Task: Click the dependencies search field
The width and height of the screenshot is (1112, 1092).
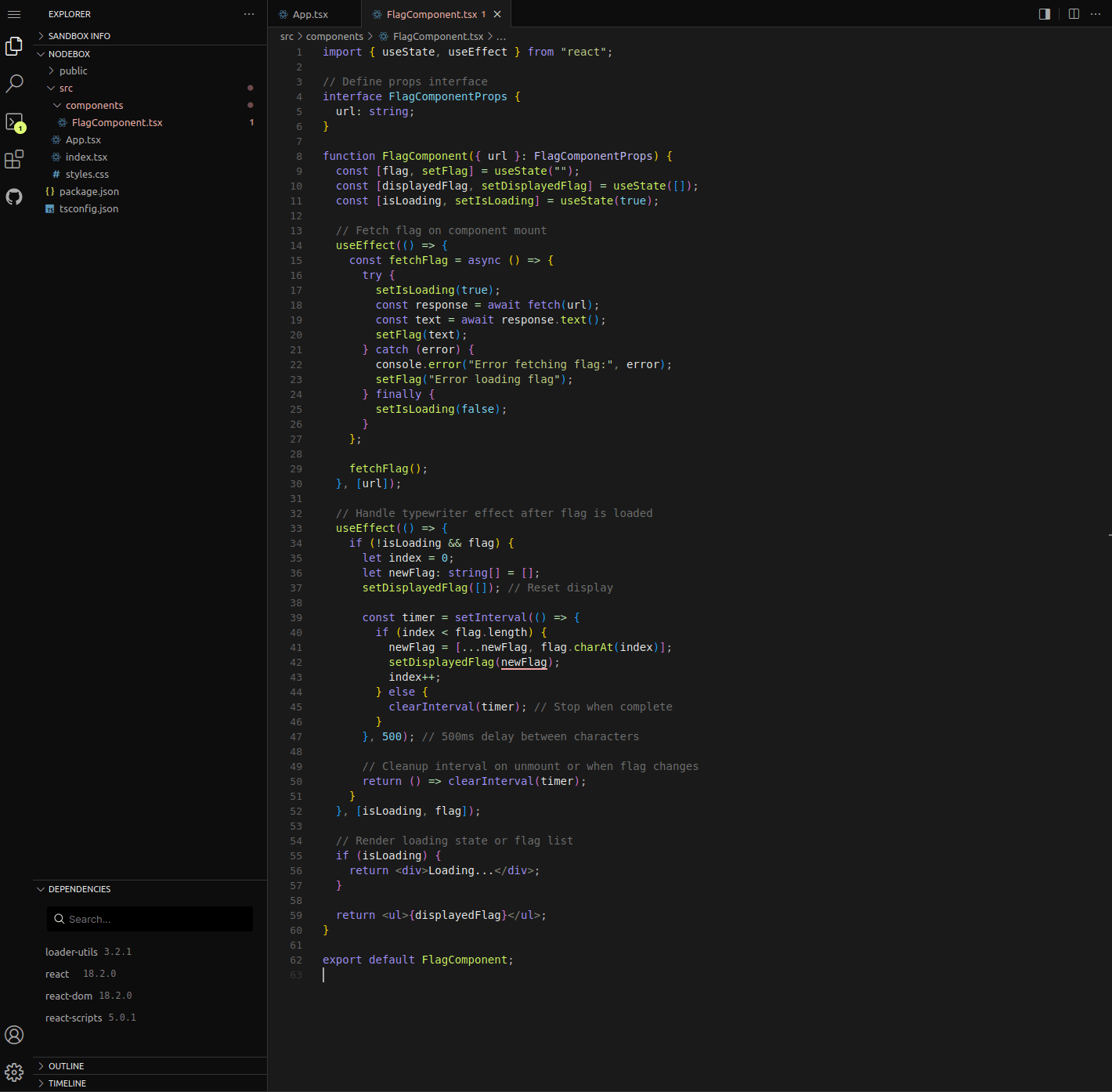Action: coord(150,919)
